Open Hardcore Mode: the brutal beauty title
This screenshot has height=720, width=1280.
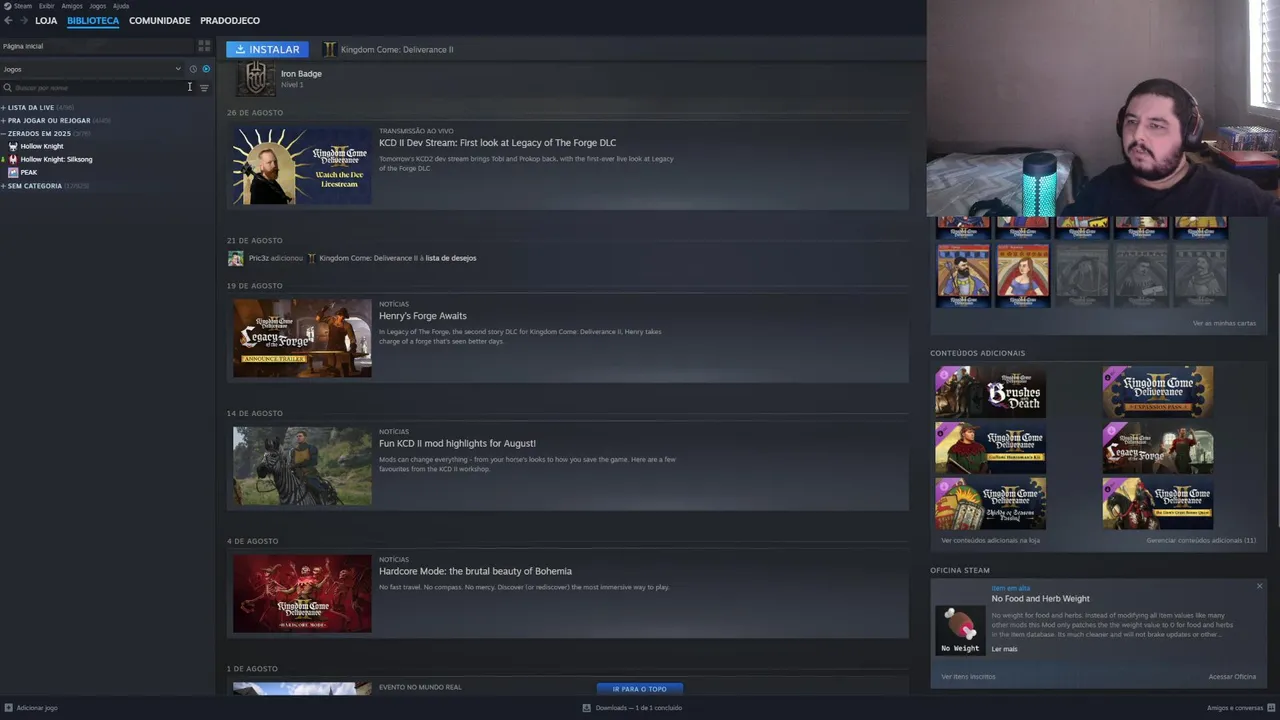coord(475,571)
